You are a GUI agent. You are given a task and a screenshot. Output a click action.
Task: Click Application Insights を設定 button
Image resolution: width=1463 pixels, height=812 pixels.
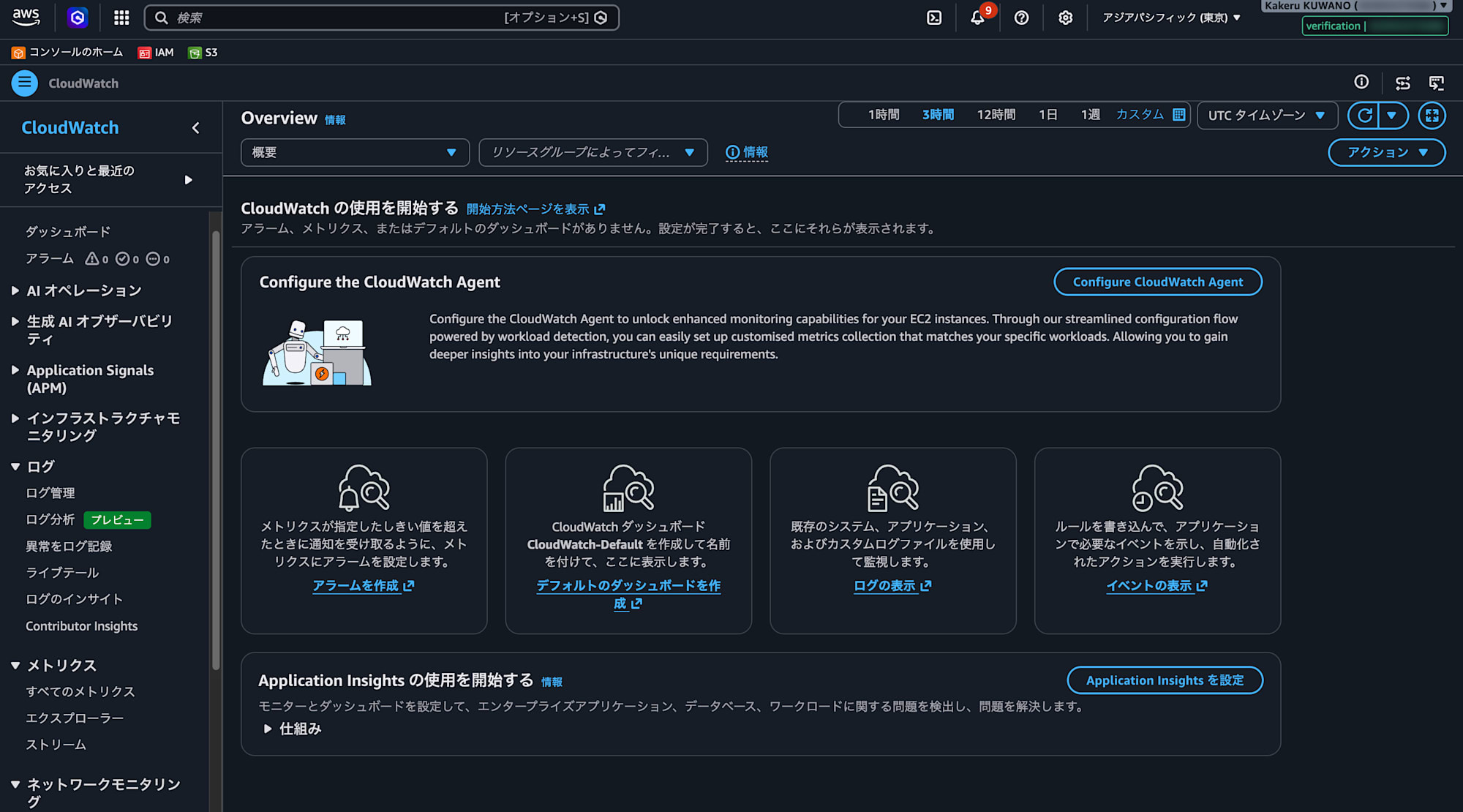pyautogui.click(x=1165, y=680)
